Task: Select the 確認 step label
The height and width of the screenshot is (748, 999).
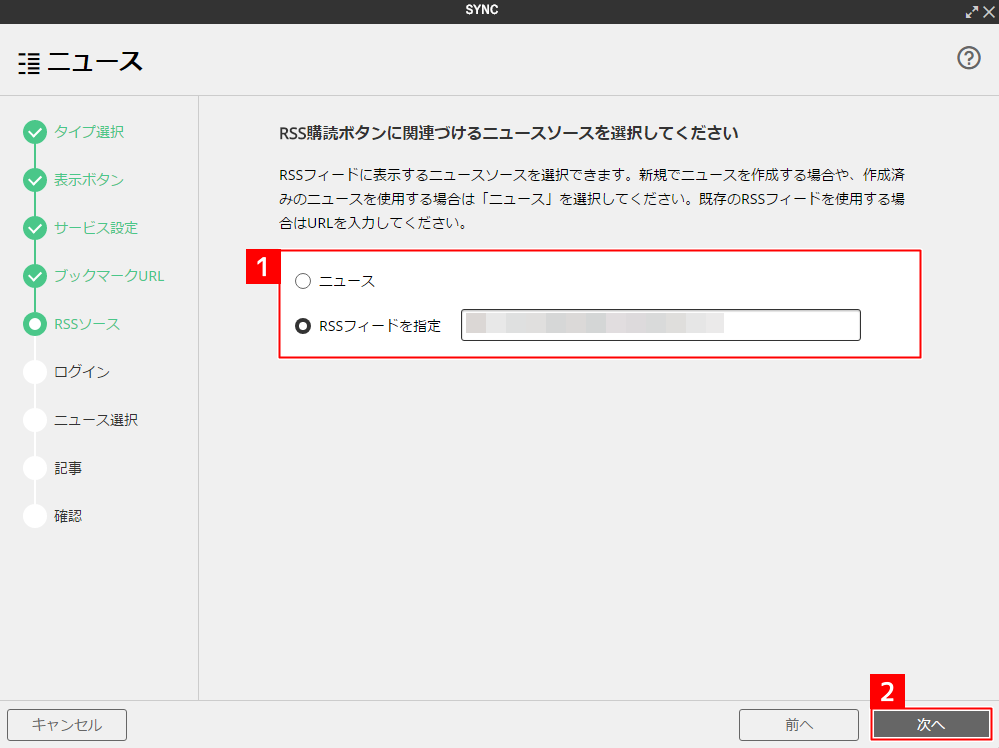Action: [x=68, y=516]
